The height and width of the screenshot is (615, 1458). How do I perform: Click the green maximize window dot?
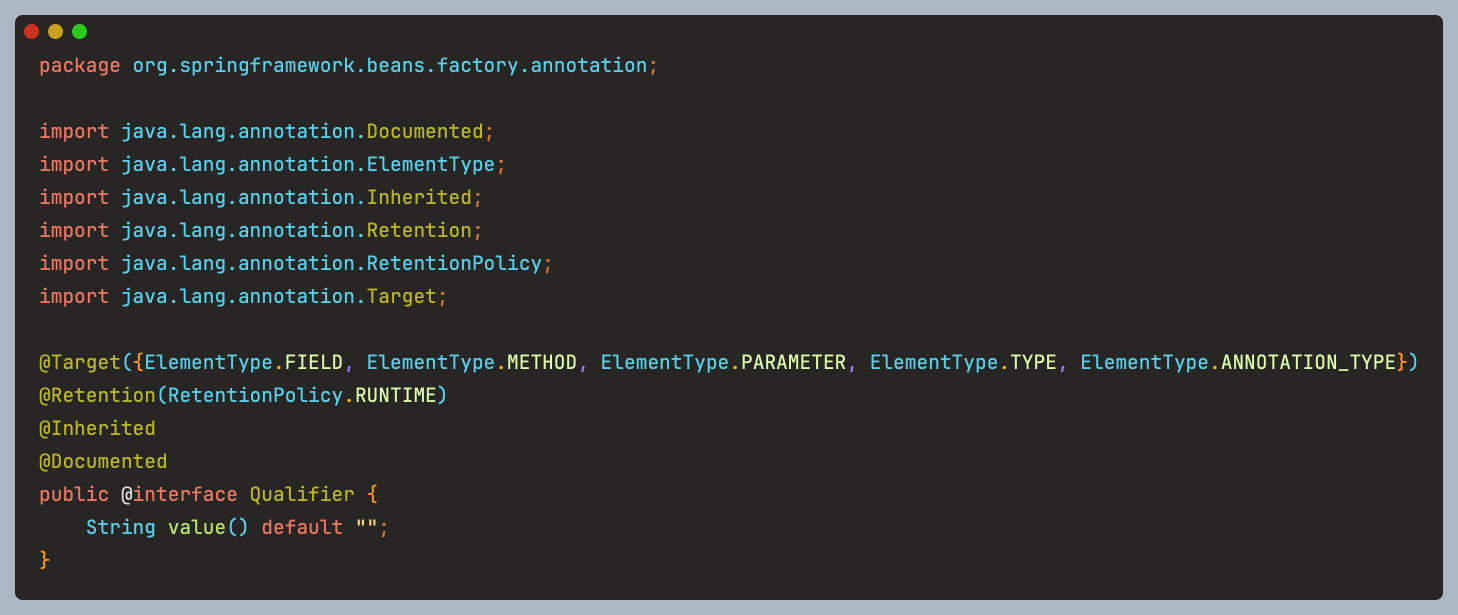(x=79, y=31)
